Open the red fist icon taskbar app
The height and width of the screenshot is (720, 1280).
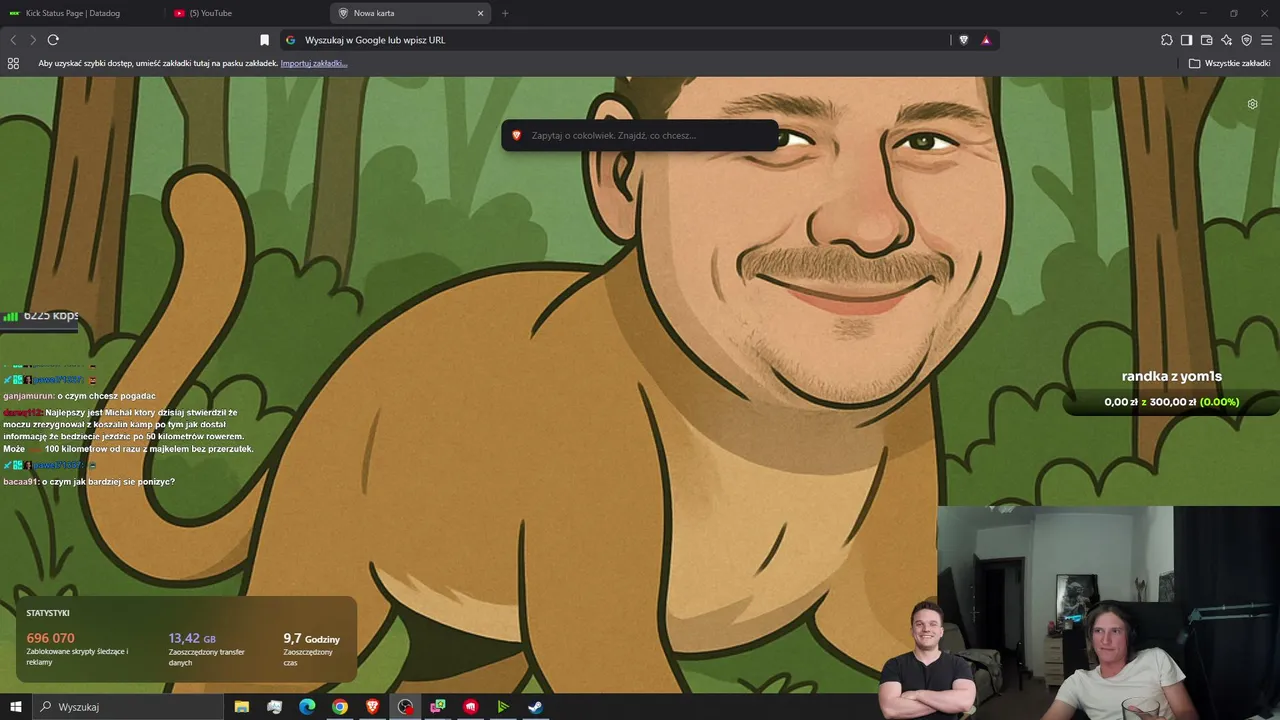tap(471, 707)
